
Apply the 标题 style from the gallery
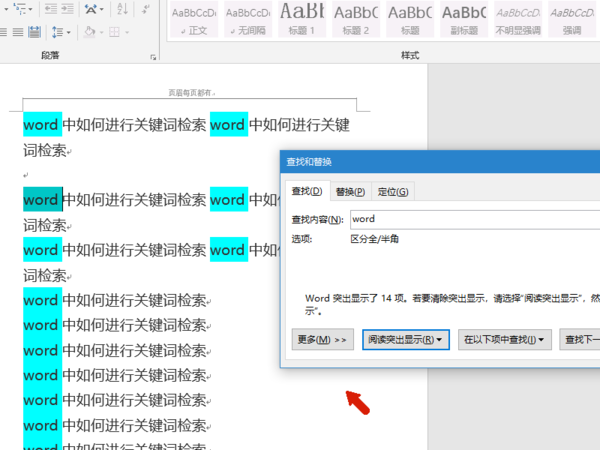410,20
